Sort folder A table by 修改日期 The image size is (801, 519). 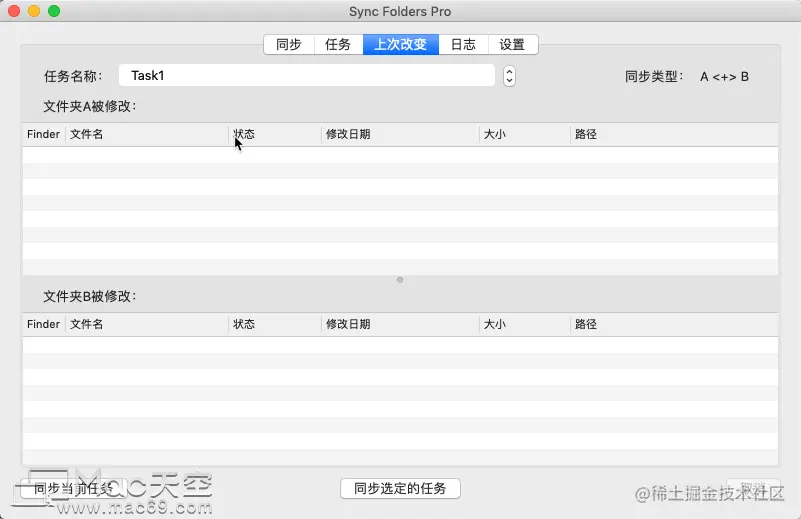pos(400,134)
